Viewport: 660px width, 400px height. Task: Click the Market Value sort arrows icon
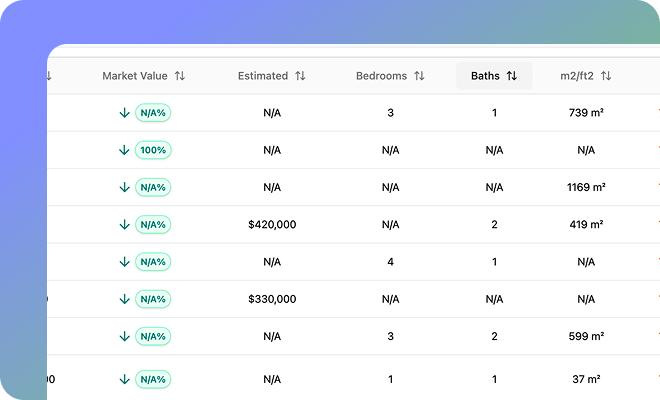pos(180,76)
